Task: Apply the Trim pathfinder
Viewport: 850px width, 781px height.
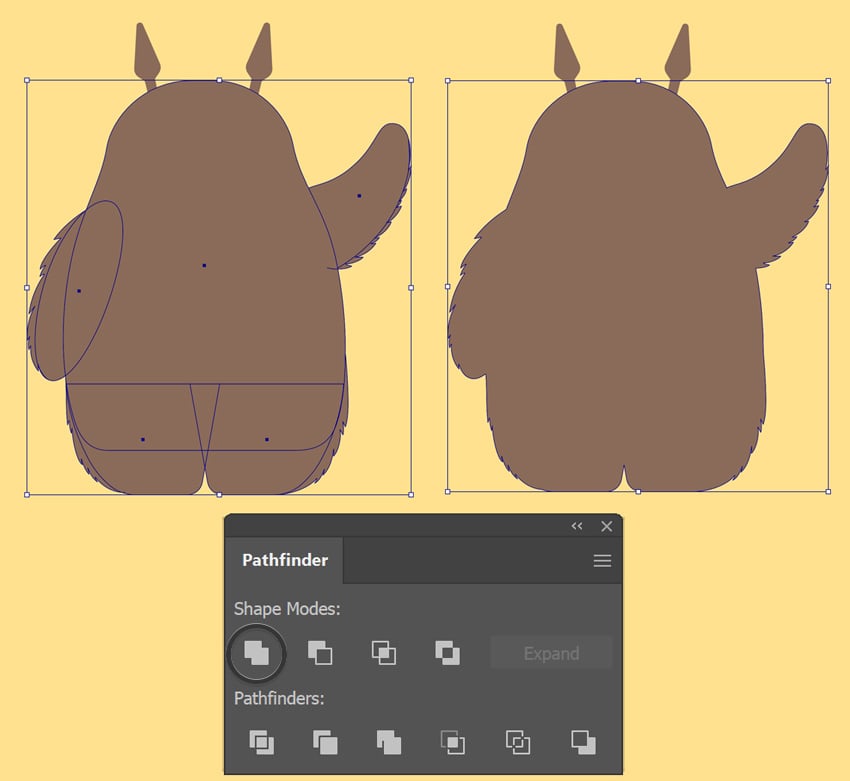Action: pyautogui.click(x=325, y=742)
